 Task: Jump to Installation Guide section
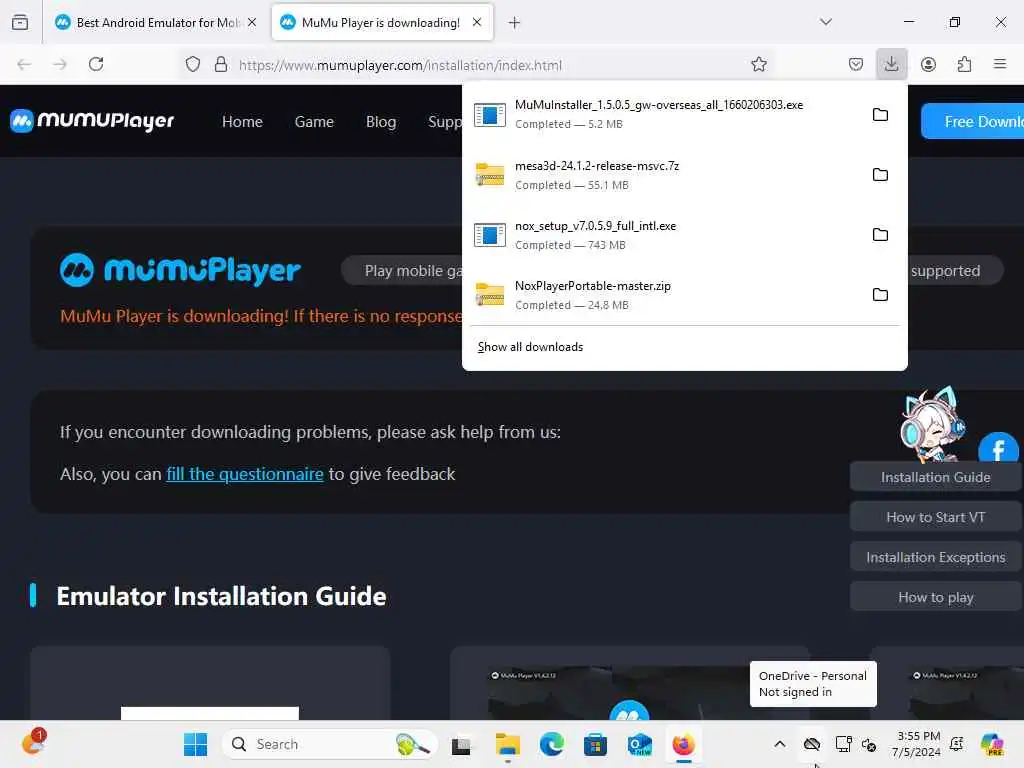(935, 477)
